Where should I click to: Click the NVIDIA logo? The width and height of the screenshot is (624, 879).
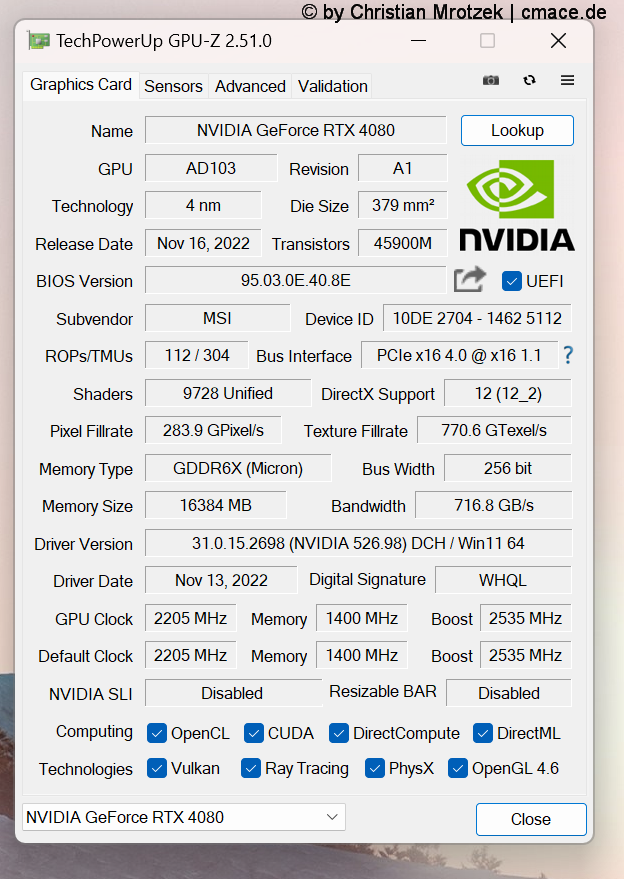[x=517, y=205]
